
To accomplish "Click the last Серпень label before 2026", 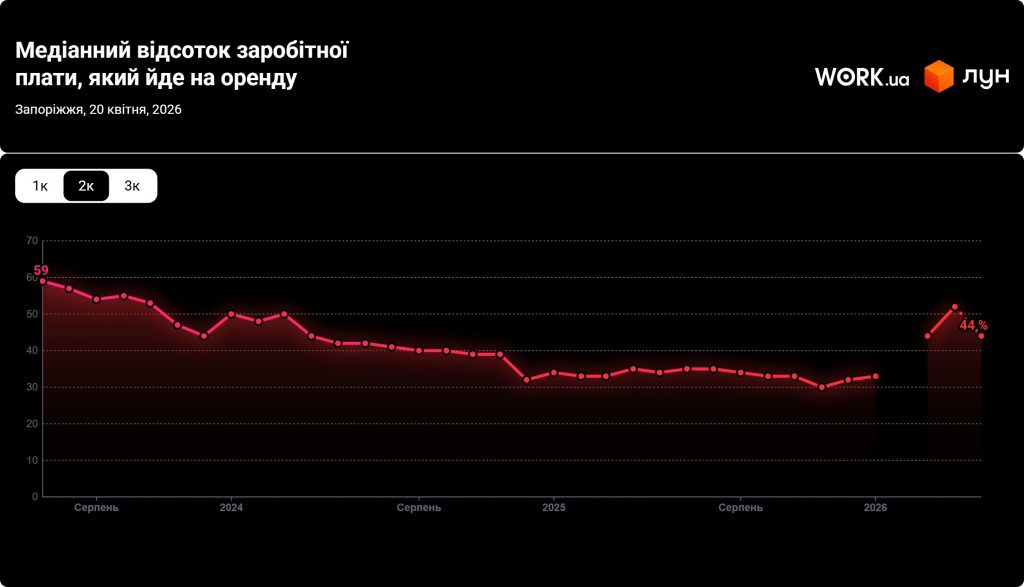I will point(740,508).
